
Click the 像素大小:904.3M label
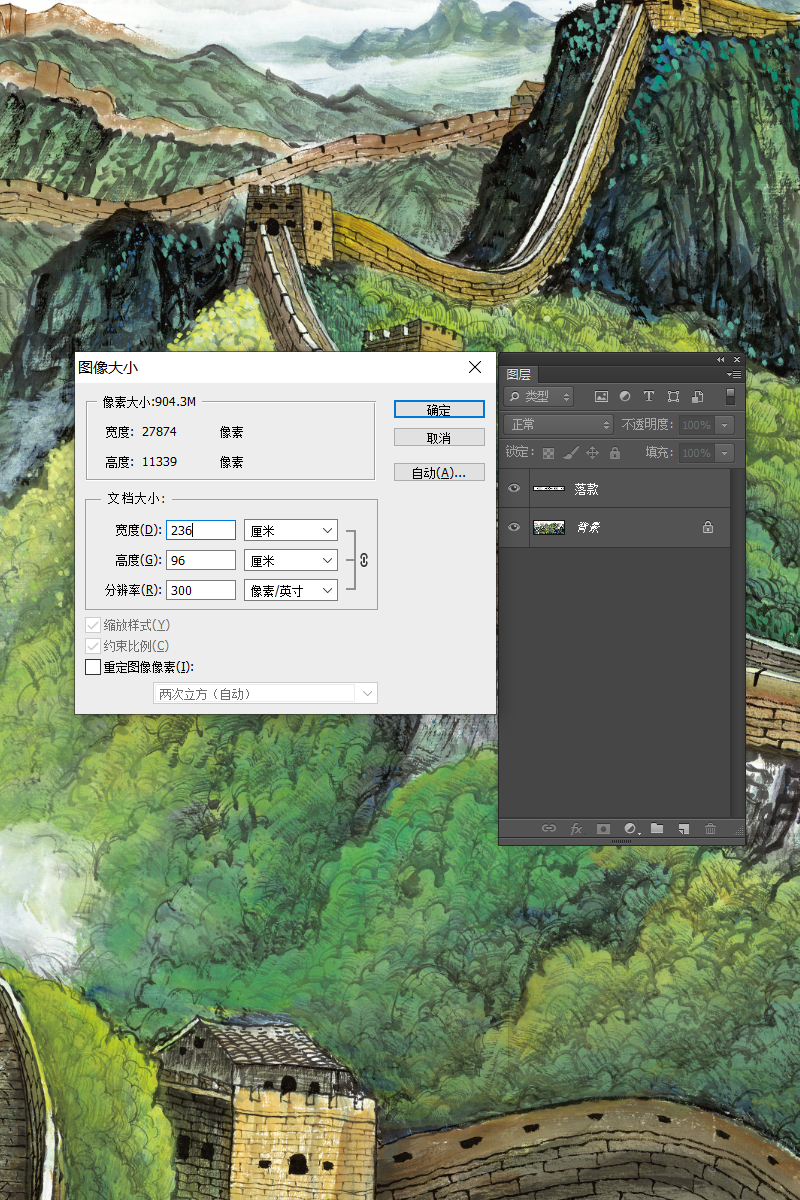click(149, 402)
